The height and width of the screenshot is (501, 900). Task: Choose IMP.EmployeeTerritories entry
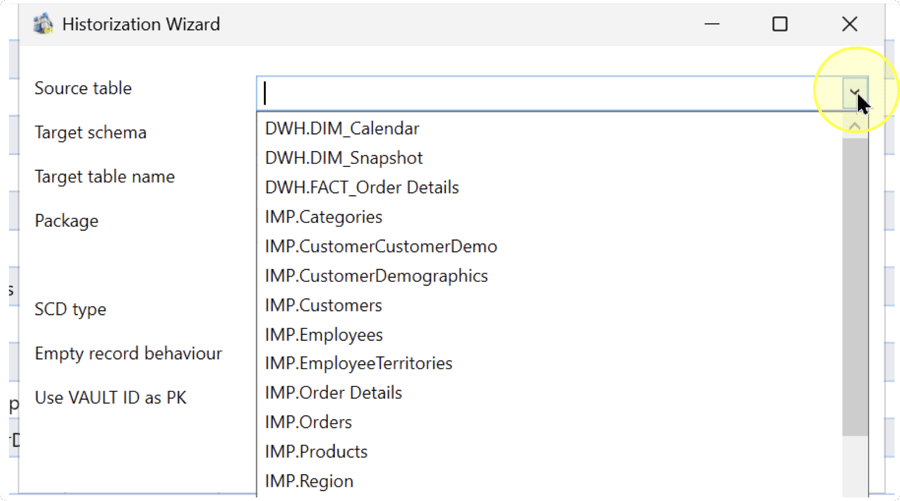click(549, 363)
